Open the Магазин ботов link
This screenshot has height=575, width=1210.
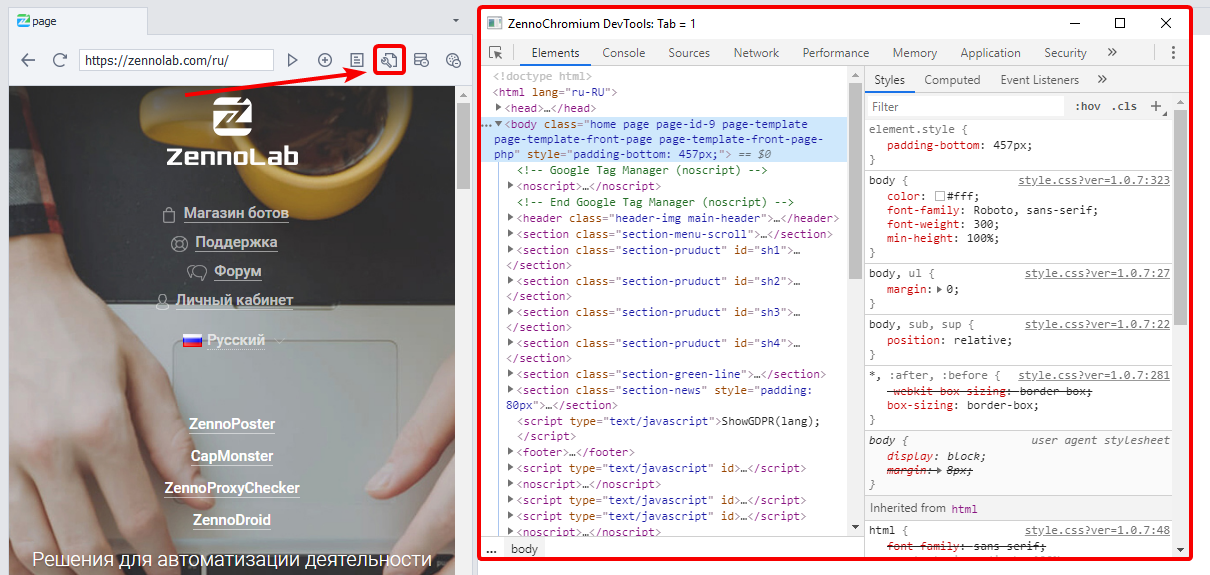[x=236, y=213]
